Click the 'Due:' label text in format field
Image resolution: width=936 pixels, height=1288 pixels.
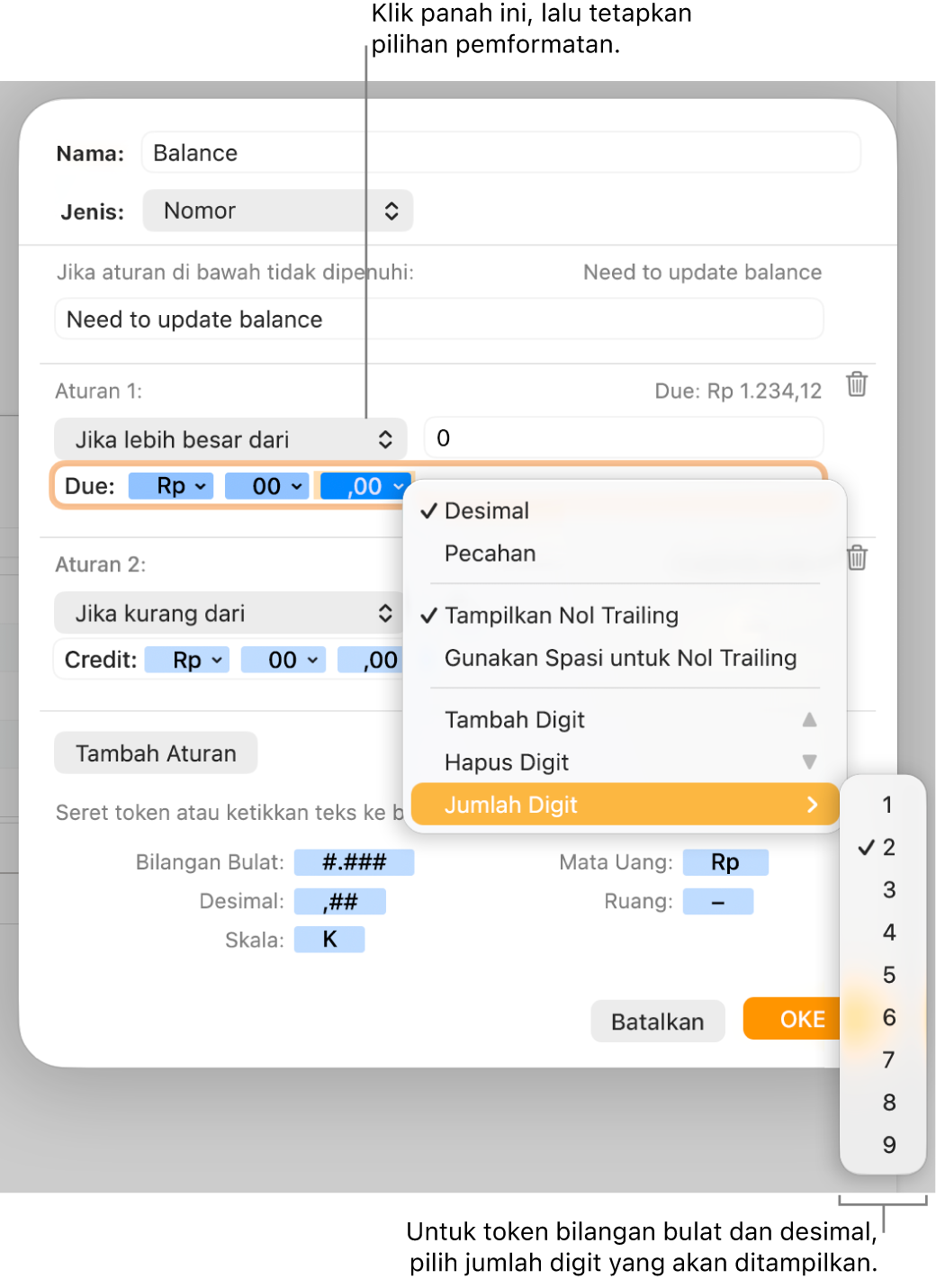click(90, 486)
